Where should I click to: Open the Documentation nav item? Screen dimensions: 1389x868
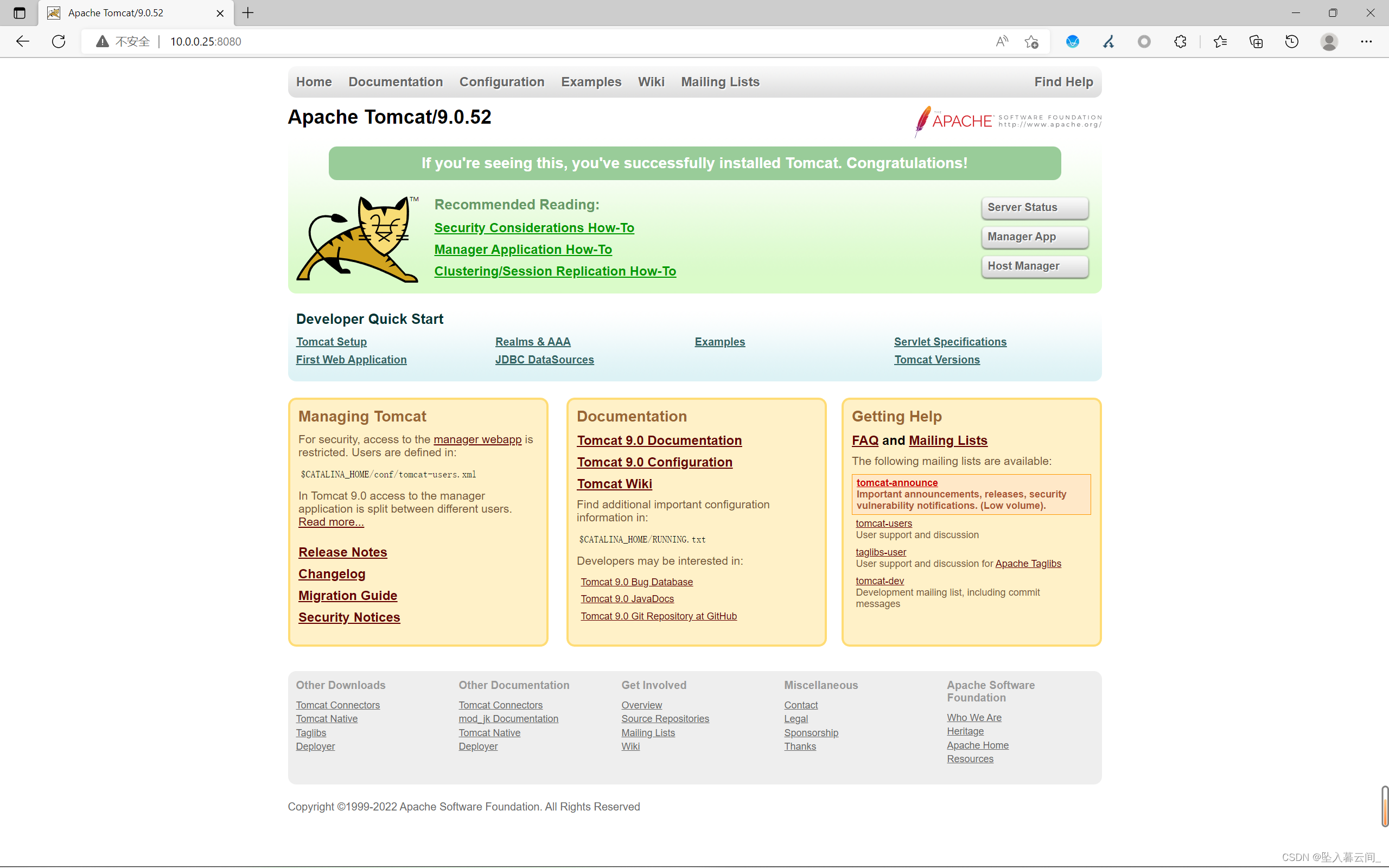[x=396, y=81]
